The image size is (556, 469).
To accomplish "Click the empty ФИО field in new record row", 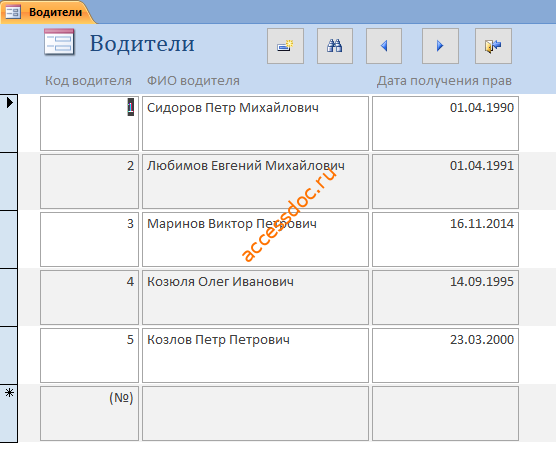I will coord(255,413).
